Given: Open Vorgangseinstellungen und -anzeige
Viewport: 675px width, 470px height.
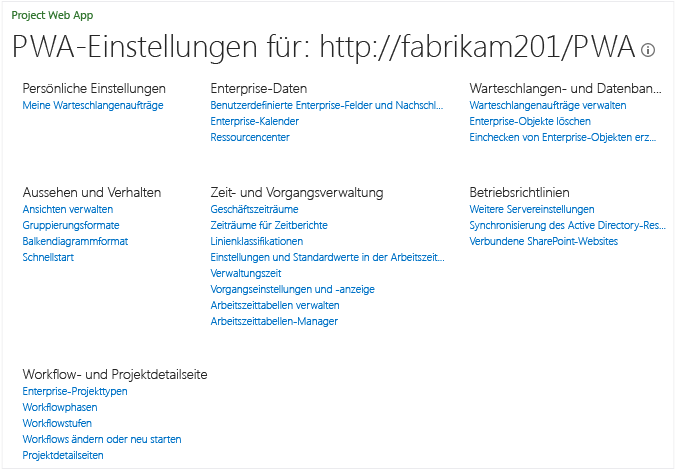Looking at the screenshot, I should click(x=293, y=289).
